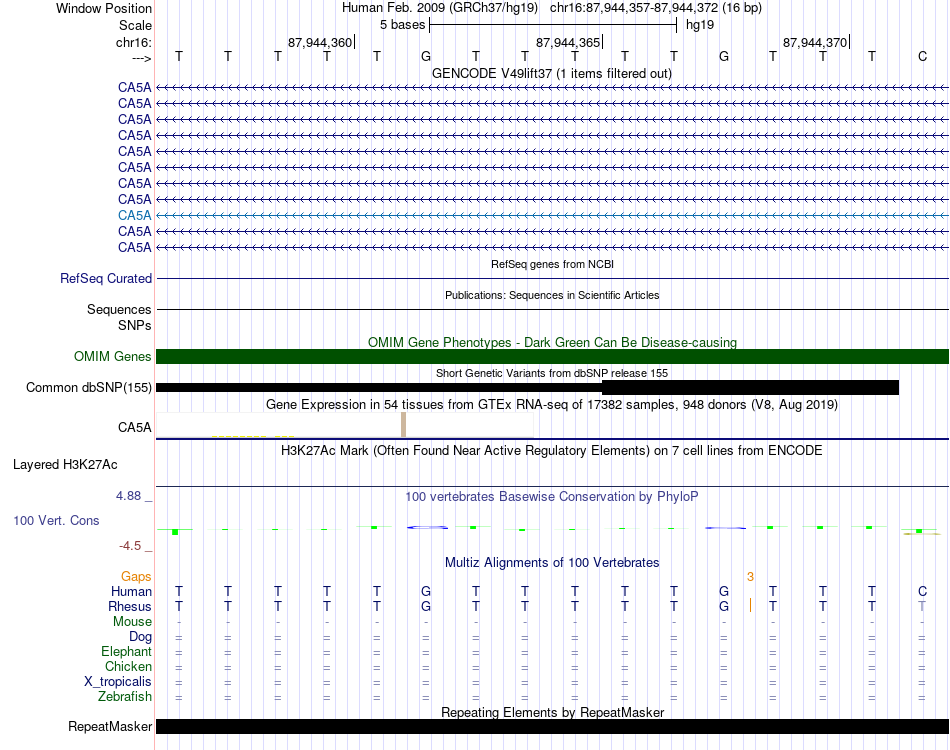
Task: Click 'chr16:87,944,357-87,944,372 (16 bp)' coordinates text
Action: [x=656, y=8]
